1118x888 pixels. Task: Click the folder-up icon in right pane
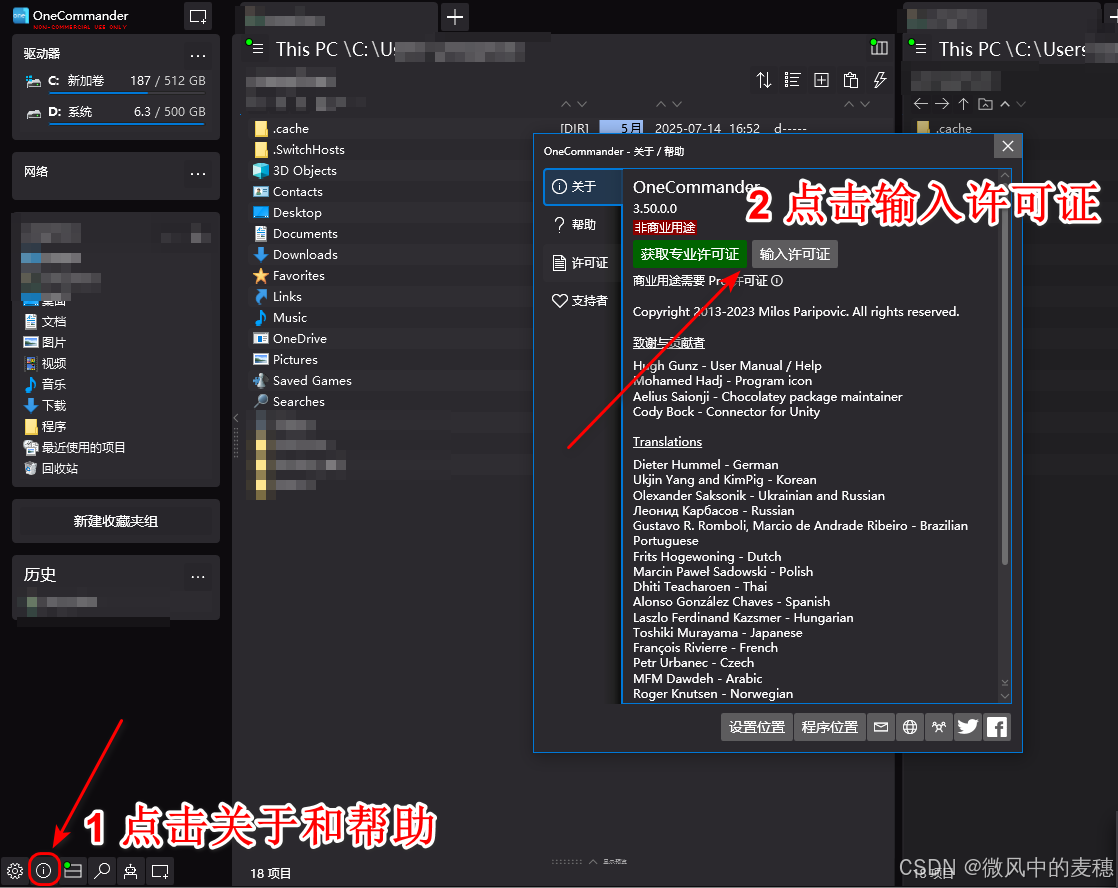[985, 104]
